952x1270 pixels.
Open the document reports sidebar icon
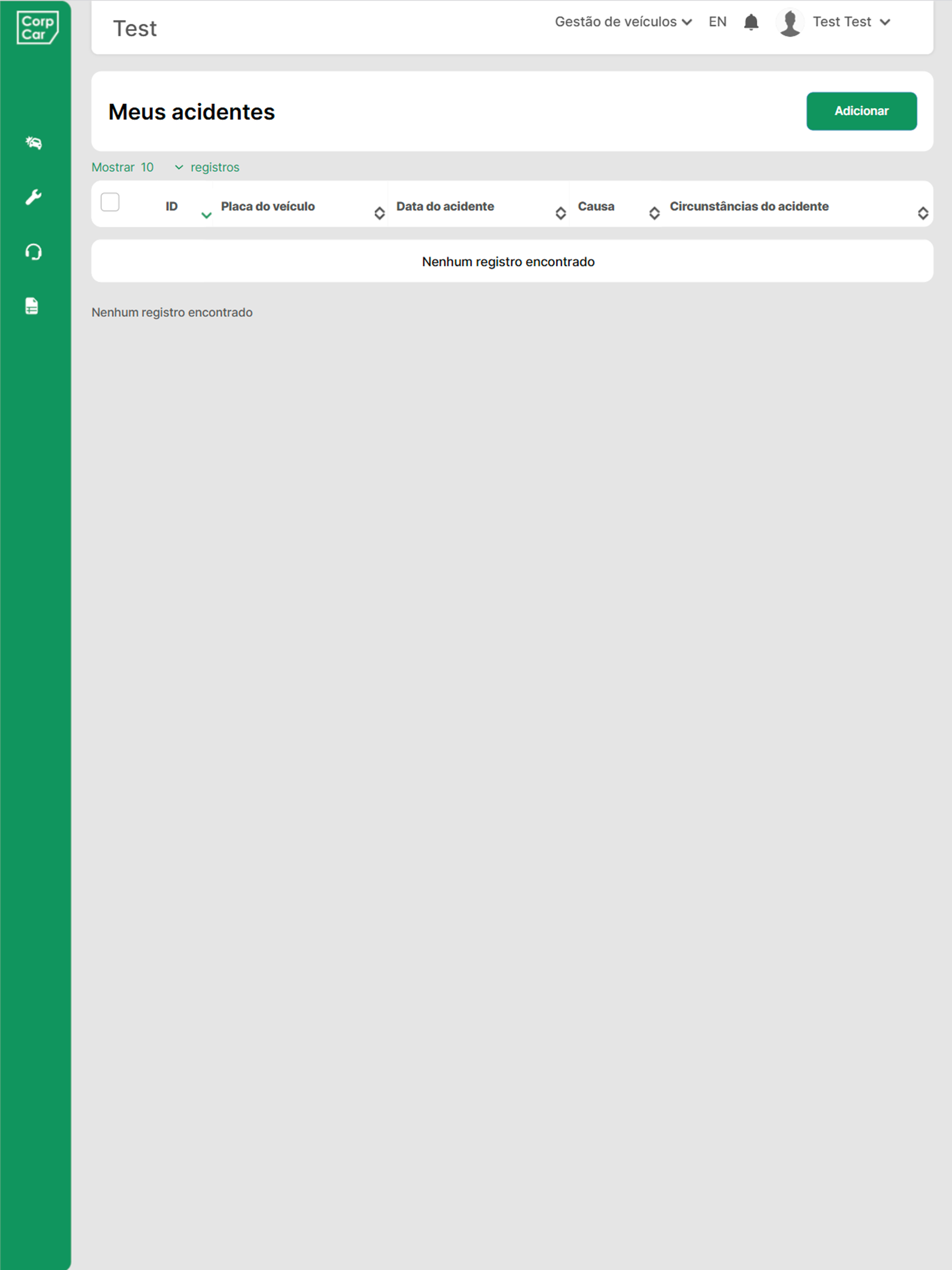pos(32,306)
